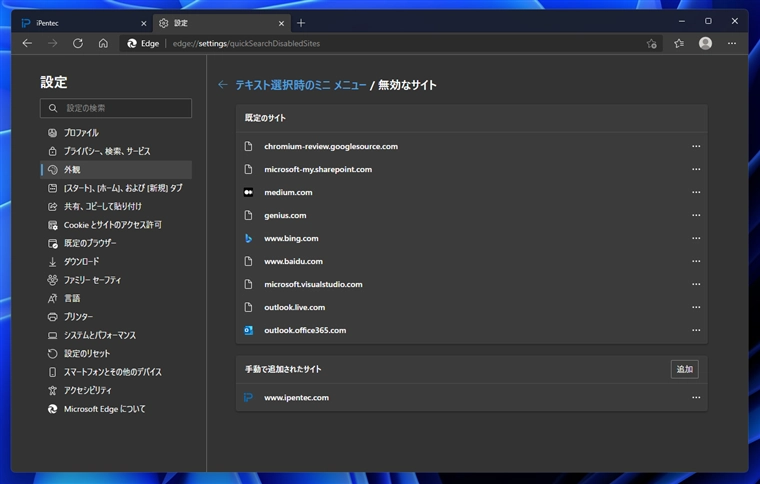The height and width of the screenshot is (484, 760).
Task: Click the back arrow beside テキスト選択時のミニ メニュー
Action: coord(222,85)
